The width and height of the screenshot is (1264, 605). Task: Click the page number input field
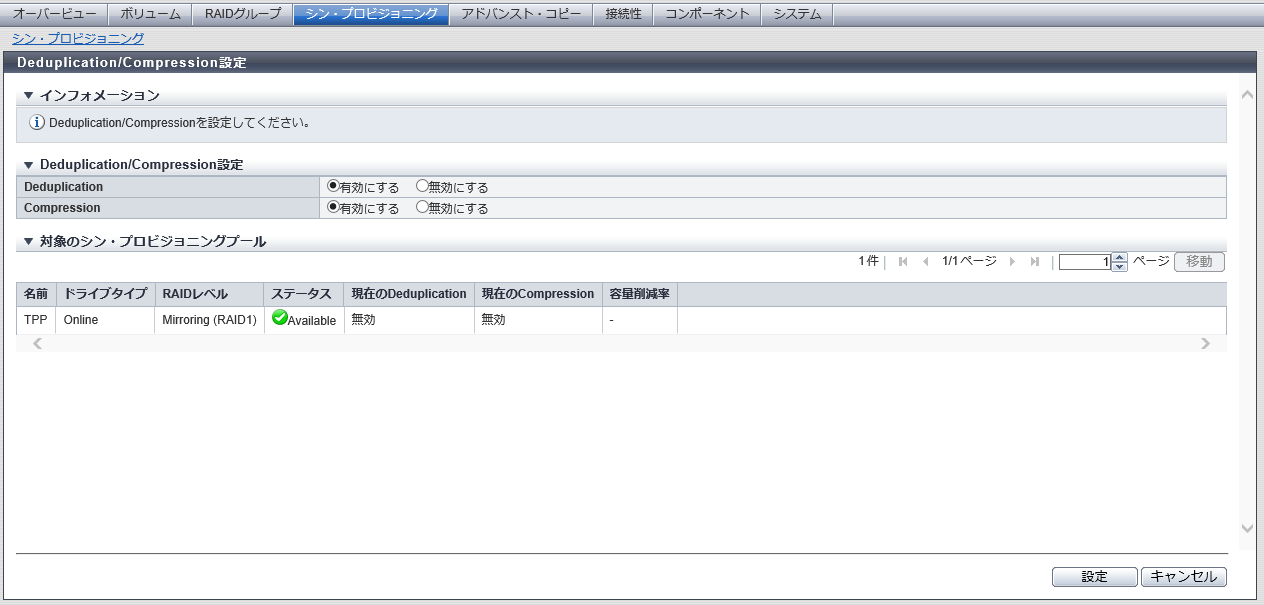1085,262
